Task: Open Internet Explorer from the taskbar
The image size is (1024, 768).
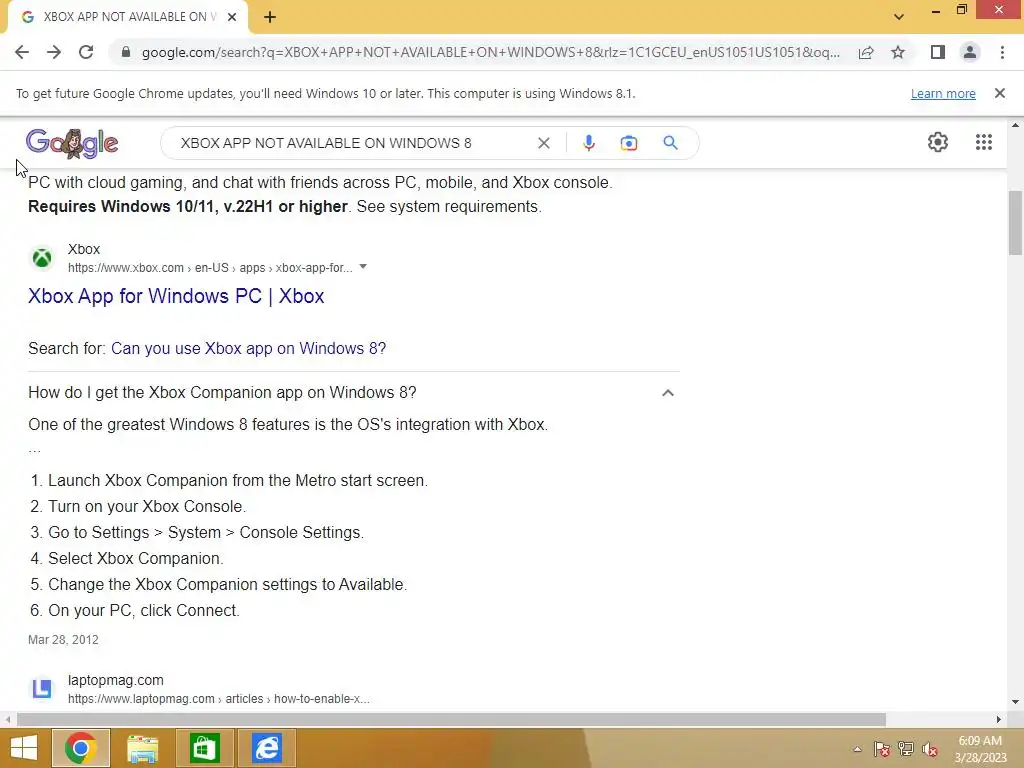Action: pos(267,748)
